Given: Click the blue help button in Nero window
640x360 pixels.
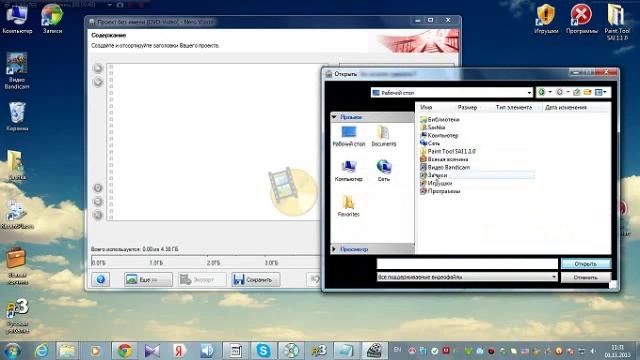Looking at the screenshot, I should pyautogui.click(x=100, y=280).
